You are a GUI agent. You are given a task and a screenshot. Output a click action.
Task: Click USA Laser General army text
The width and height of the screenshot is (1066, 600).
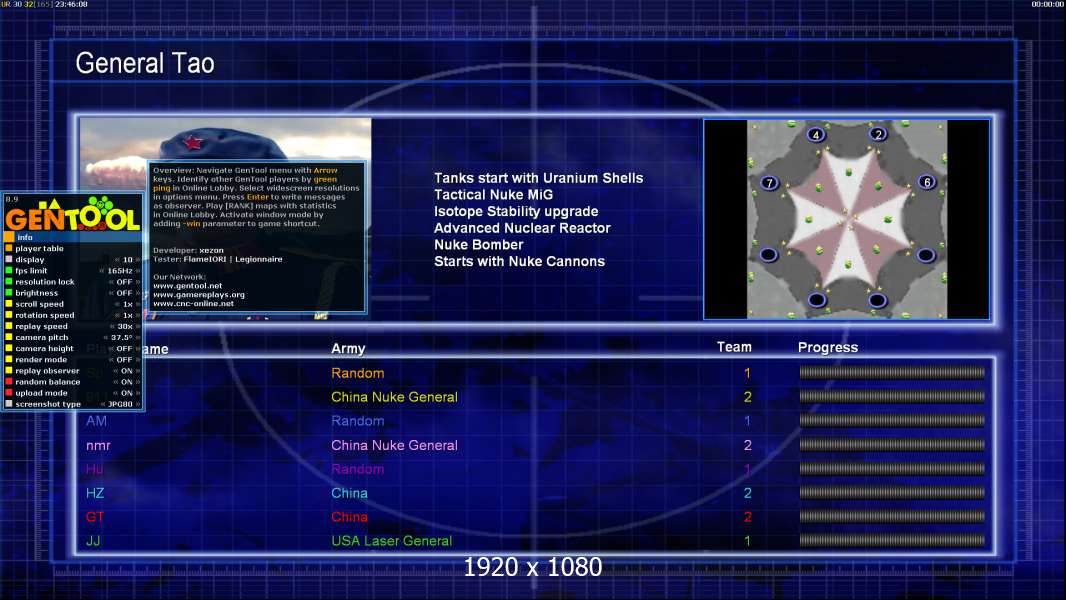tap(391, 541)
